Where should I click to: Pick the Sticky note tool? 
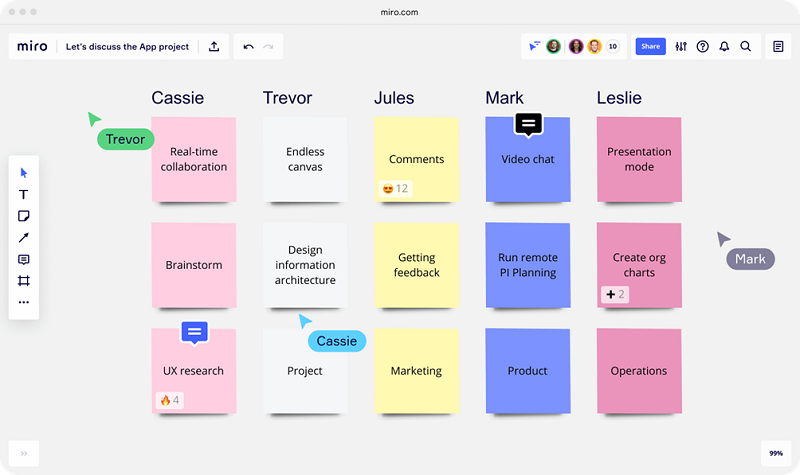coord(24,216)
